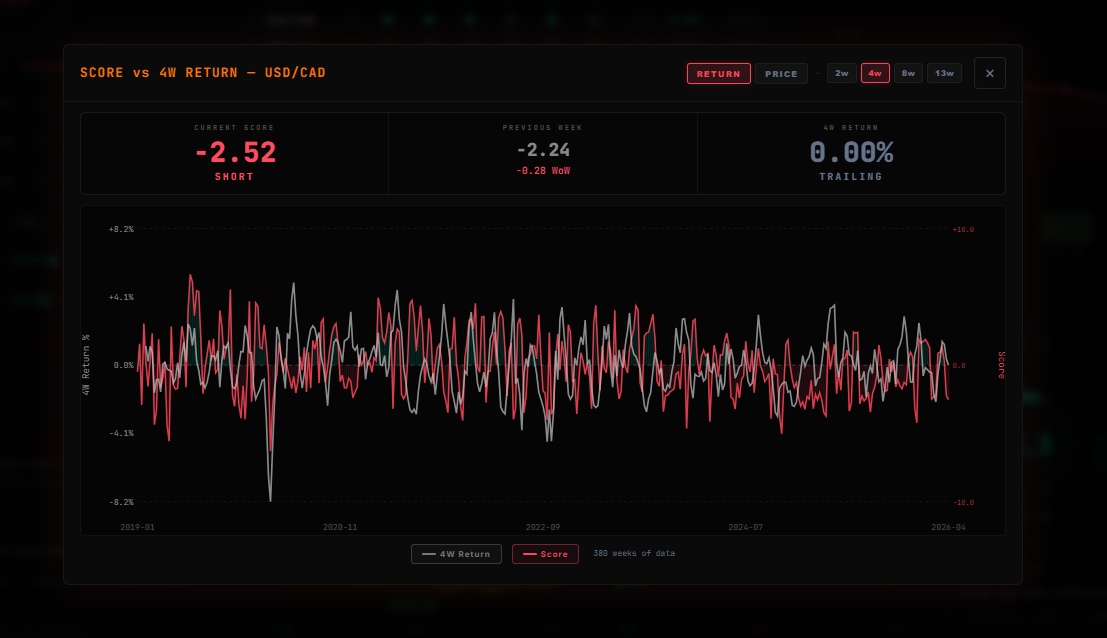Viewport: 1107px width, 638px height.
Task: Click the 4W RETURN trailing stat card
Action: pyautogui.click(x=850, y=153)
